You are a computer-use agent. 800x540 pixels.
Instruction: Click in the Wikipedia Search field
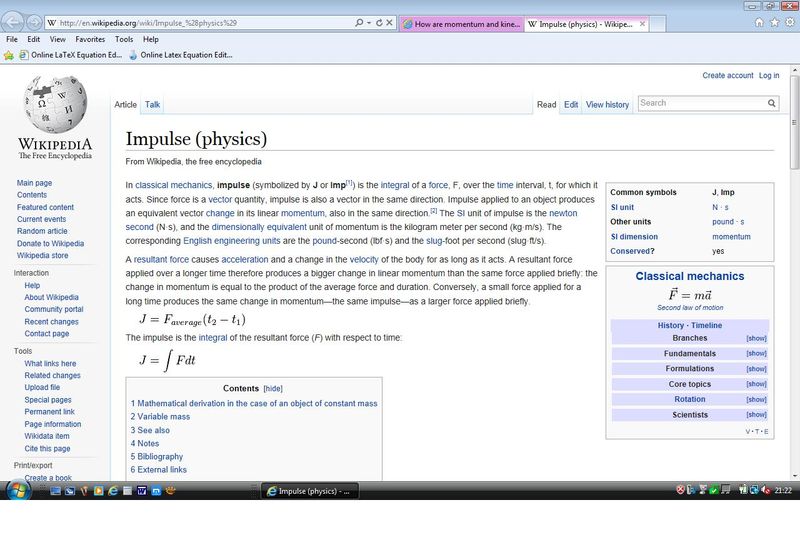700,103
